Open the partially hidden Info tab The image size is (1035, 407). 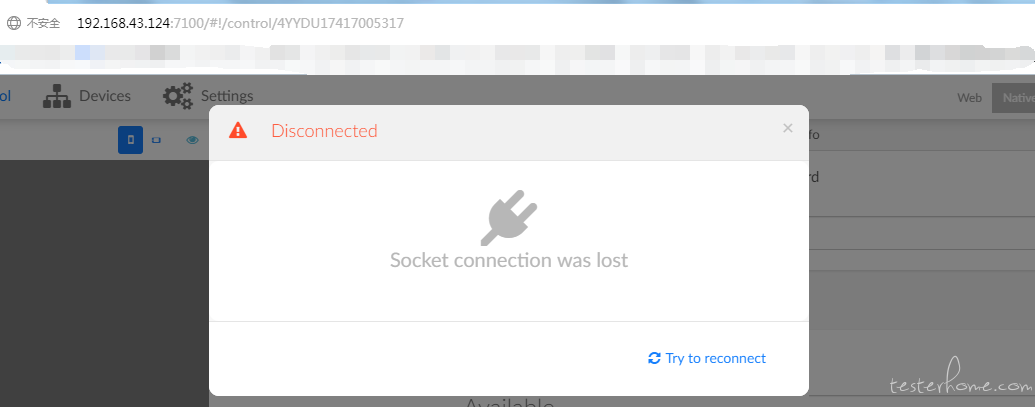[x=814, y=135]
